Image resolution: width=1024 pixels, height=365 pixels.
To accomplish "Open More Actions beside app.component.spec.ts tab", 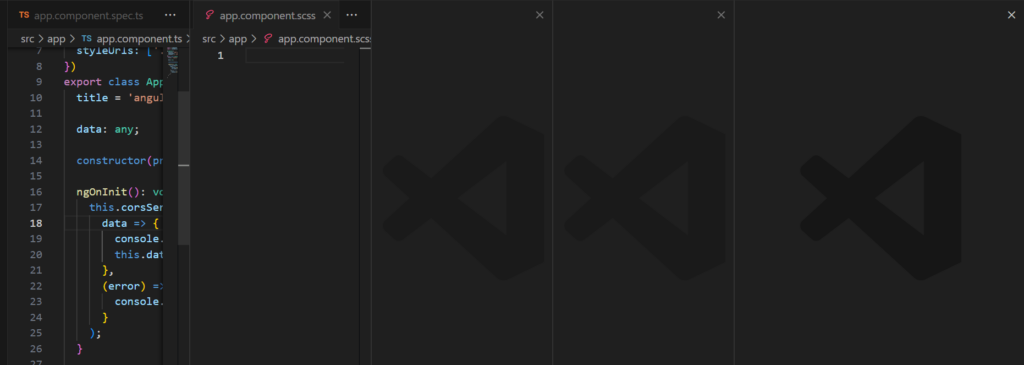I will pos(170,15).
